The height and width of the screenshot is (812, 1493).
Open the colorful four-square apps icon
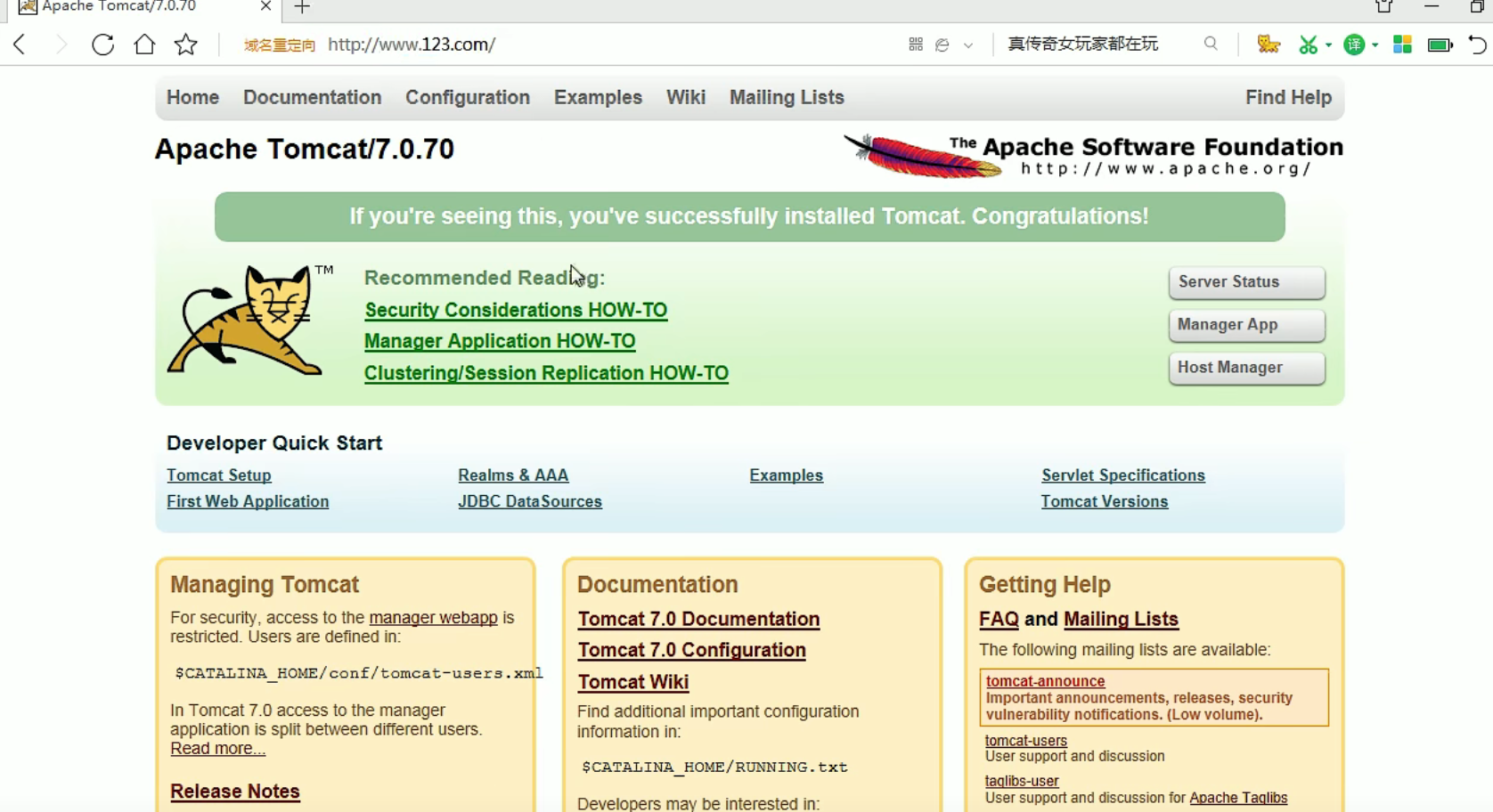click(1402, 45)
